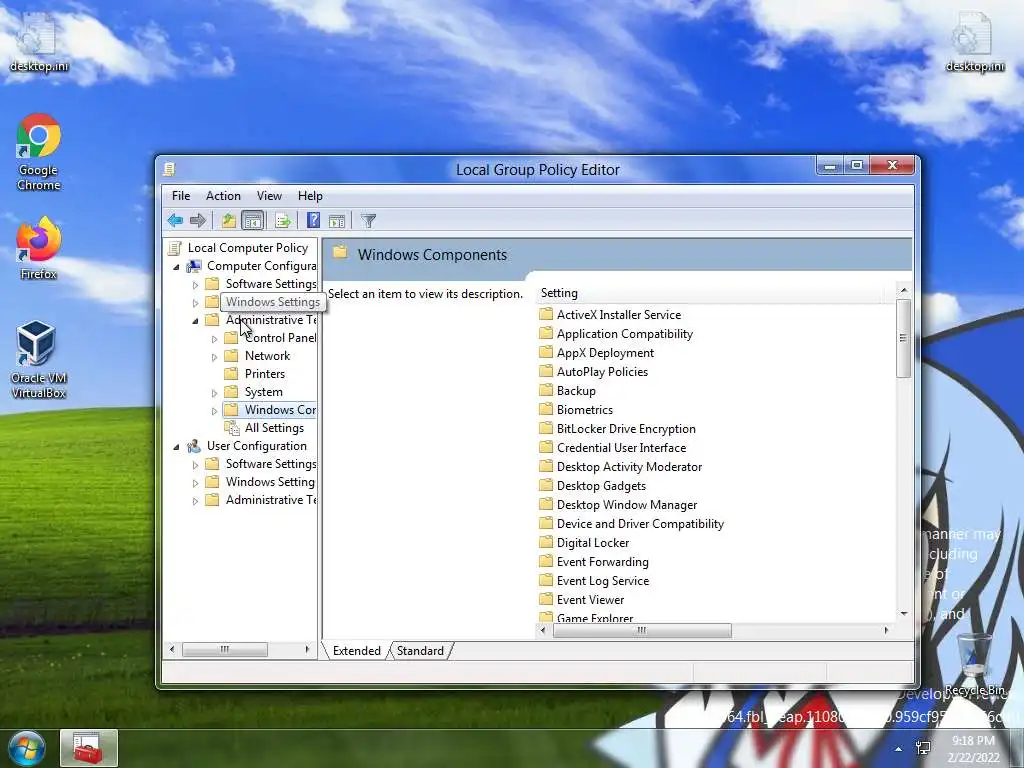The image size is (1024, 768).
Task: Toggle the Show/Hide Action Pane icon
Action: [x=337, y=221]
